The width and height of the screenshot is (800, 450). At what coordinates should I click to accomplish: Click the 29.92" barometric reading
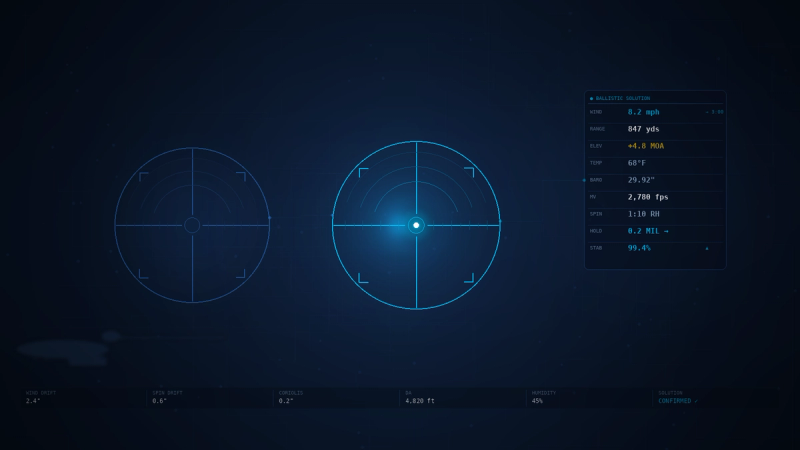[641, 180]
